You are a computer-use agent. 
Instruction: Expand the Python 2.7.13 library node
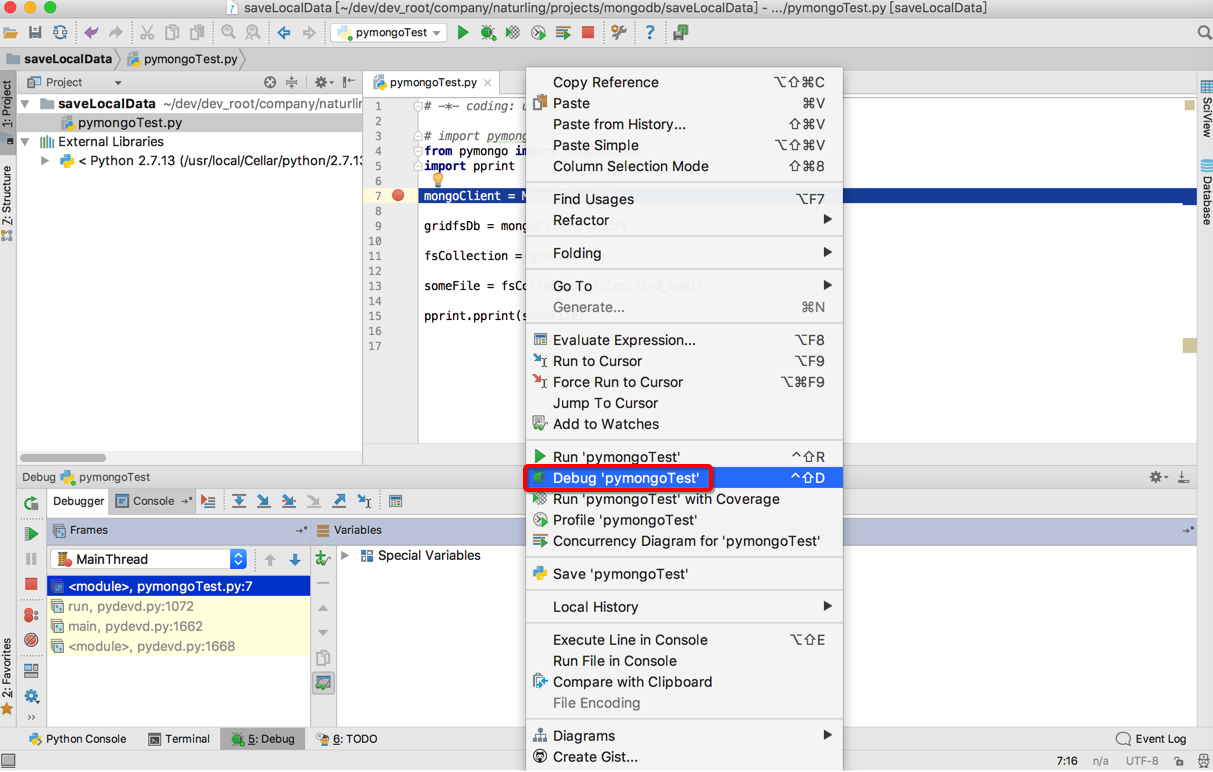(x=45, y=161)
